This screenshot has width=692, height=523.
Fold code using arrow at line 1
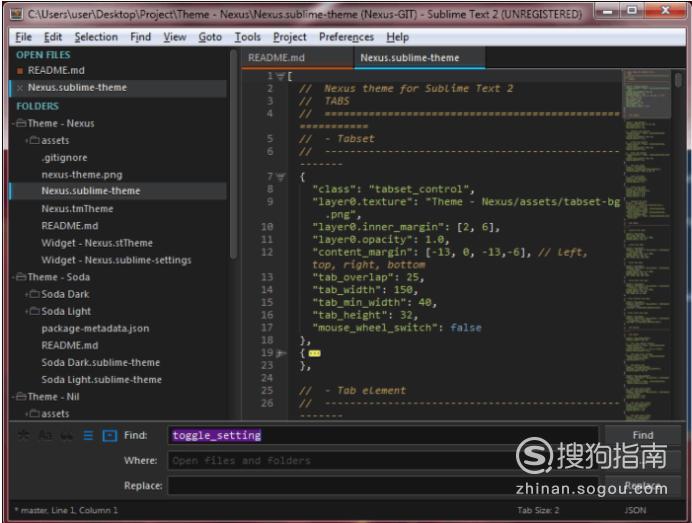(280, 77)
